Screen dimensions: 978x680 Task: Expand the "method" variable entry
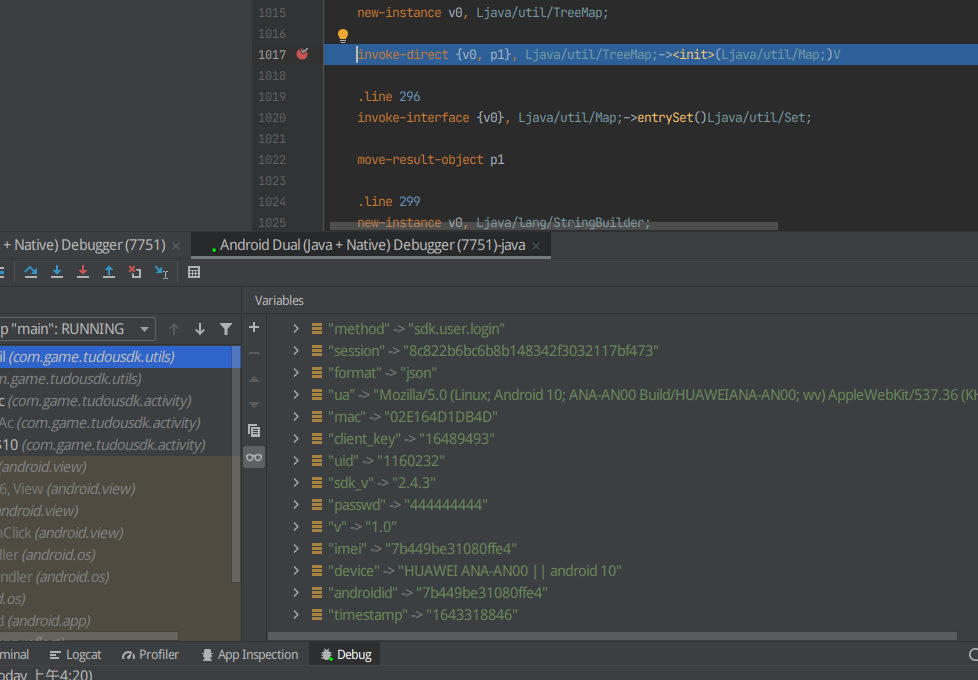pos(296,329)
